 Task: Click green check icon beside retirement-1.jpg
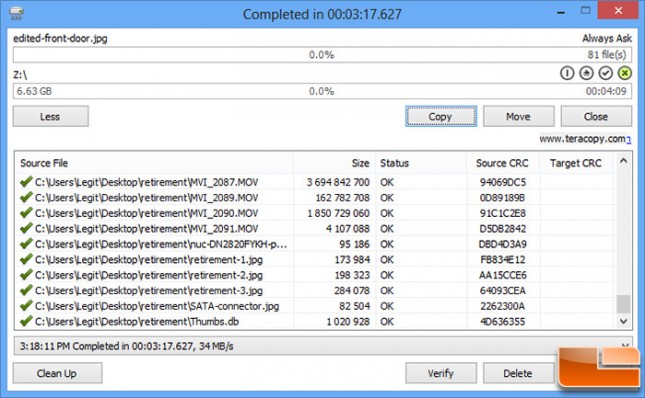tap(26, 259)
